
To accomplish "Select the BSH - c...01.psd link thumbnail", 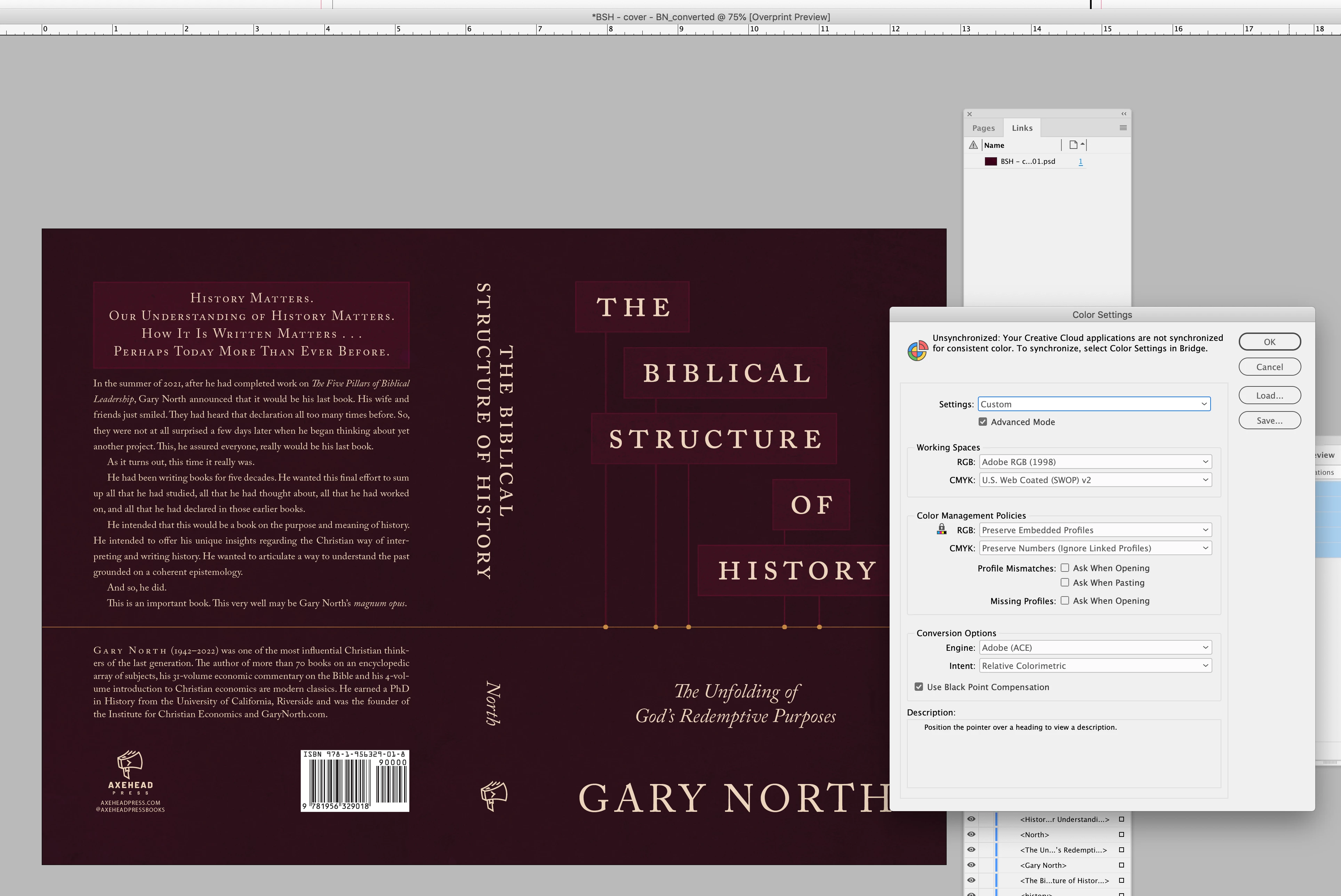I will point(991,162).
